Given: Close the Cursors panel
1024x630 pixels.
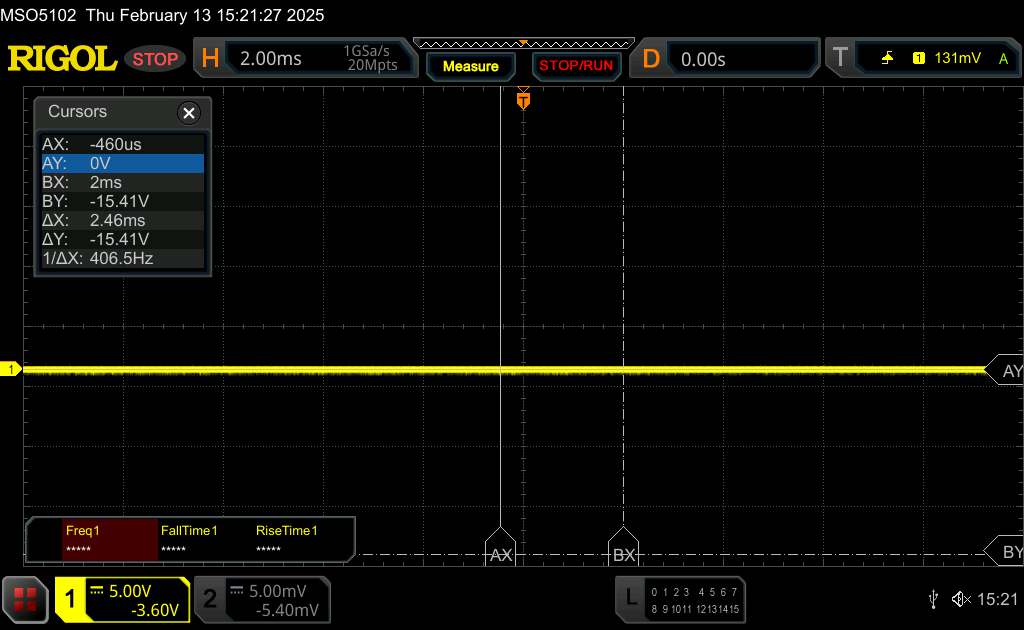Looking at the screenshot, I should [x=189, y=113].
